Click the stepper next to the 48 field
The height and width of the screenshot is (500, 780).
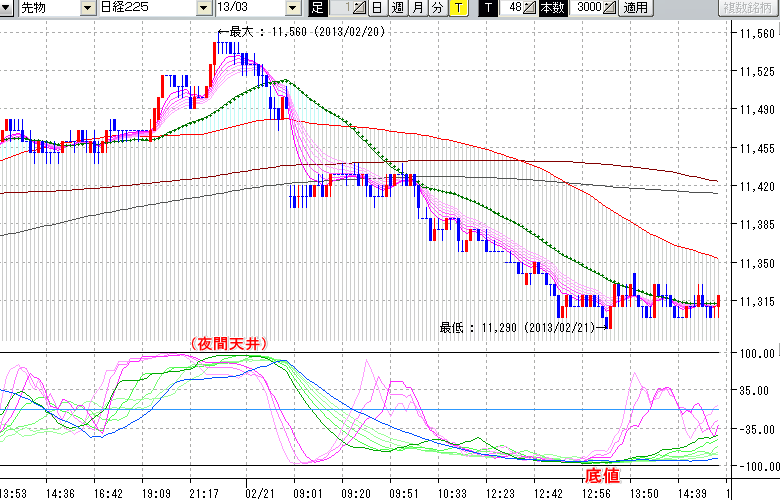point(530,8)
